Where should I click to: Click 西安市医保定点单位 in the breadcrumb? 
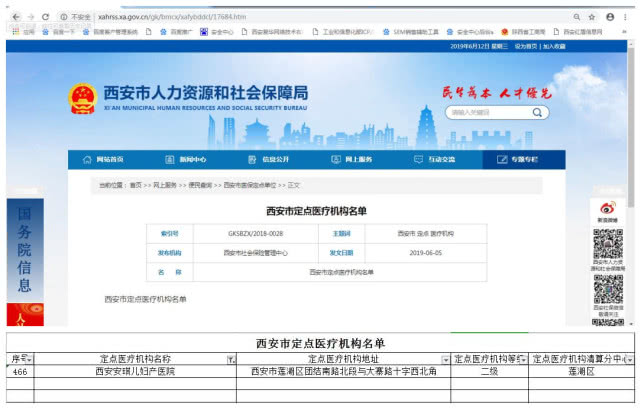(250, 185)
